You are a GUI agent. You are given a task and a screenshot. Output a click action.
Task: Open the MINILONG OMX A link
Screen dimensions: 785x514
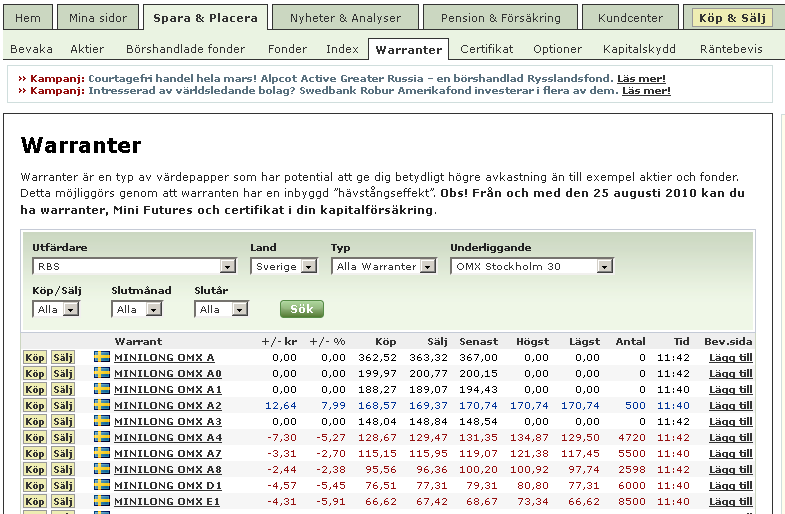[x=164, y=357]
